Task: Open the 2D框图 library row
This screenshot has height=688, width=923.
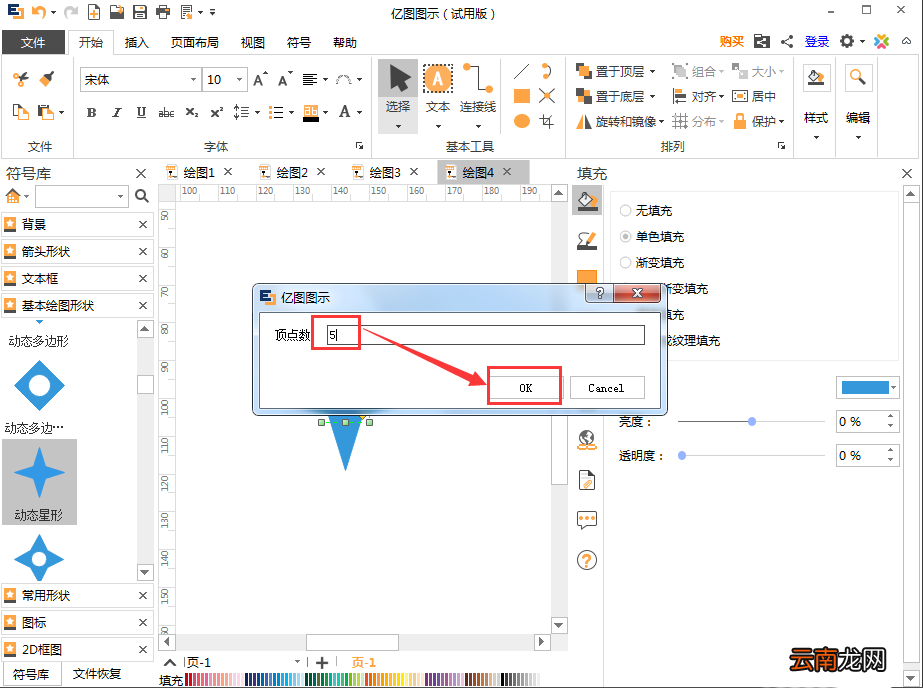Action: click(77, 649)
